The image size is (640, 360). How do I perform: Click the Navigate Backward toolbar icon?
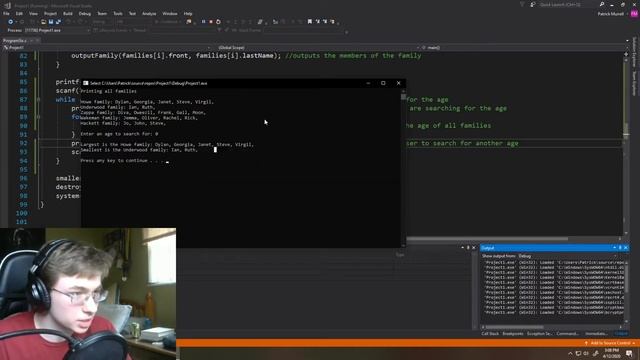[x=11, y=22]
